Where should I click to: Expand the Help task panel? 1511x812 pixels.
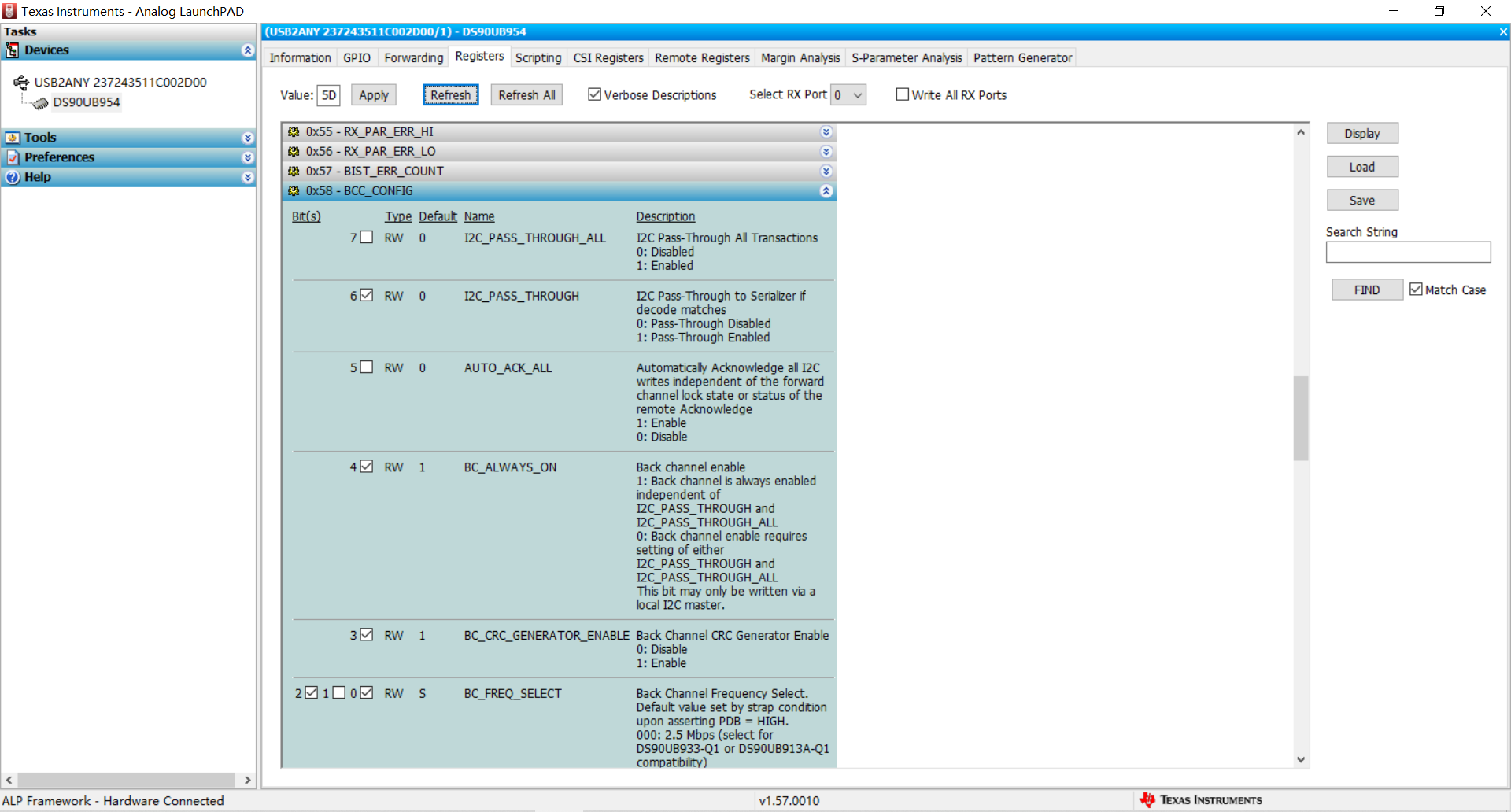[248, 177]
